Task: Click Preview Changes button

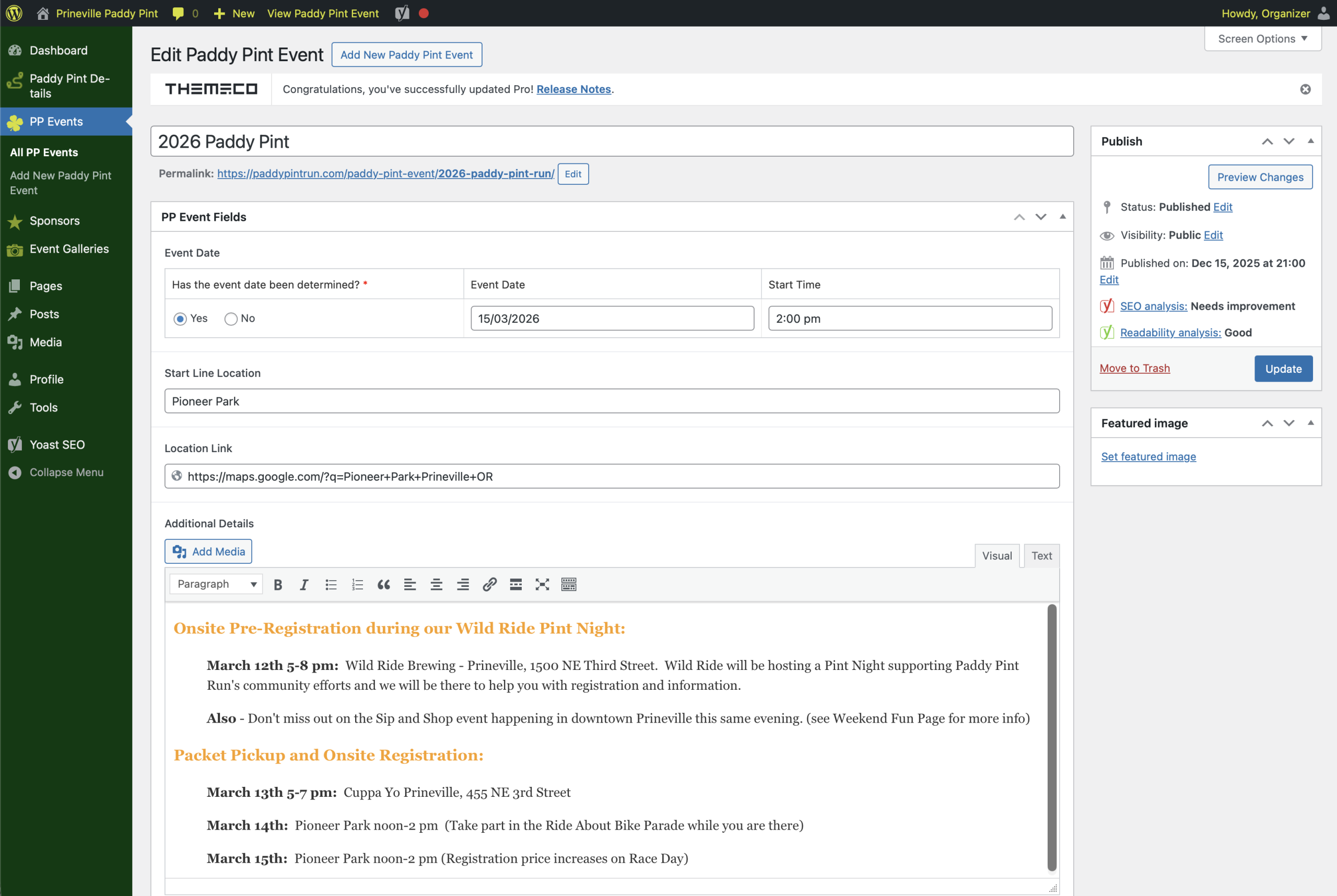Action: click(1260, 177)
